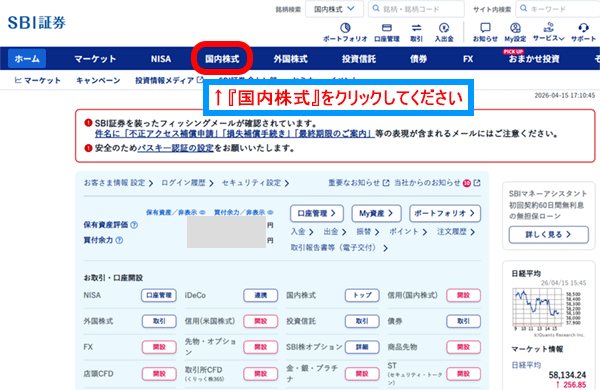Image resolution: width=600 pixels, height=390 pixels.
Task: Click 開設 for 店頭CFD
Action: (x=159, y=374)
